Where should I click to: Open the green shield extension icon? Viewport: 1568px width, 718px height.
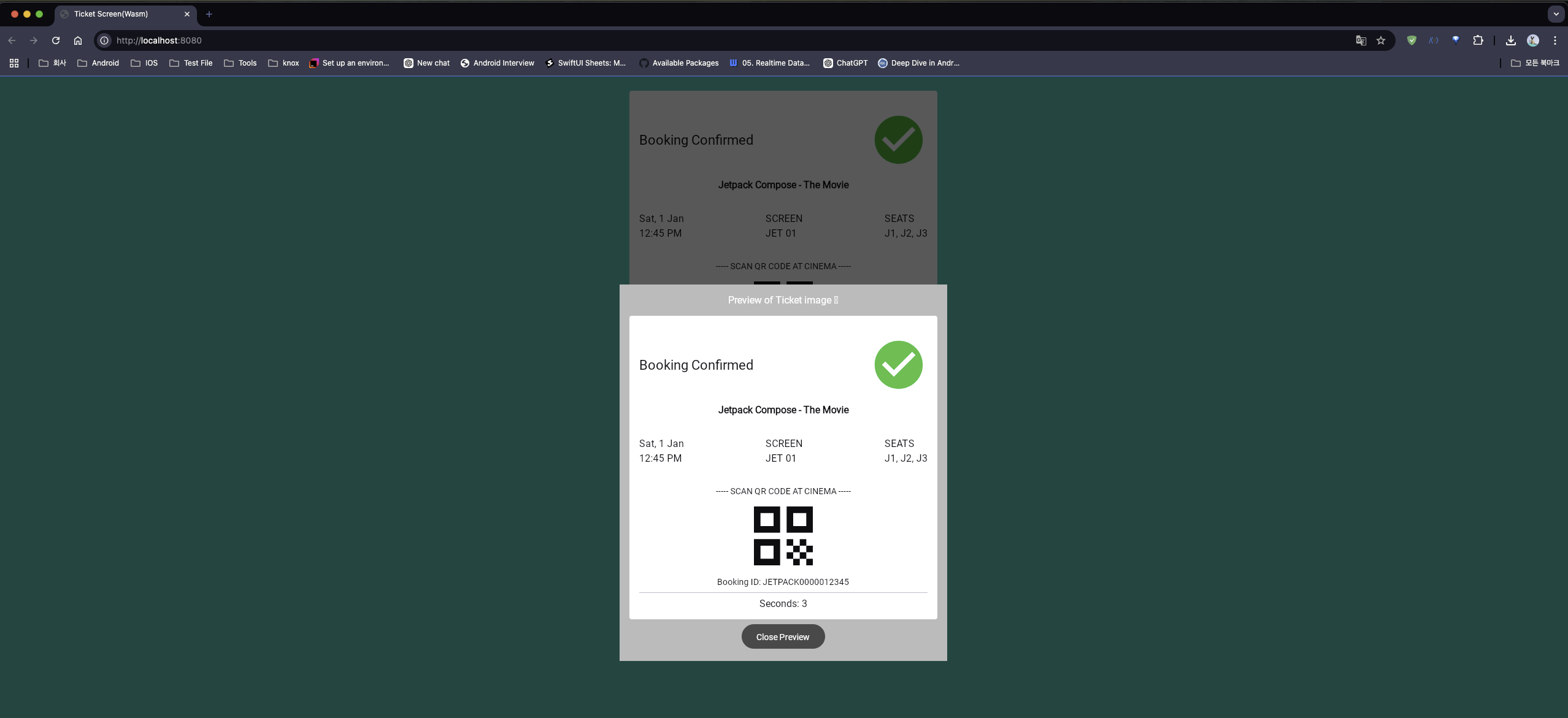(x=1412, y=40)
